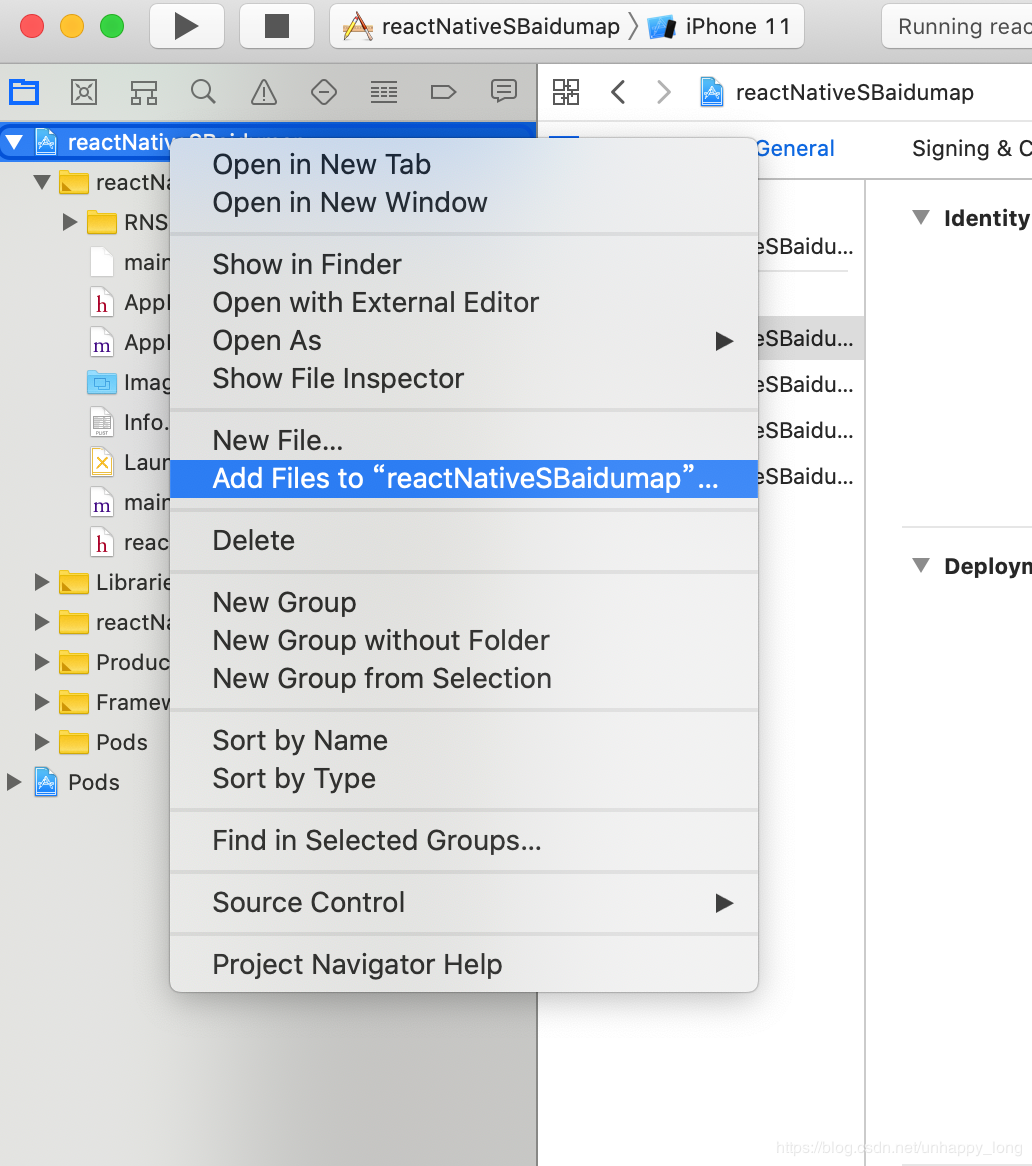Open the Test navigator diamond icon
Viewport: 1032px width, 1166px height.
(x=323, y=92)
